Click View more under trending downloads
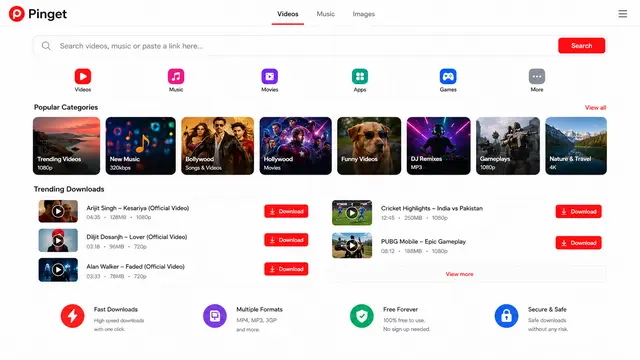 [x=460, y=274]
